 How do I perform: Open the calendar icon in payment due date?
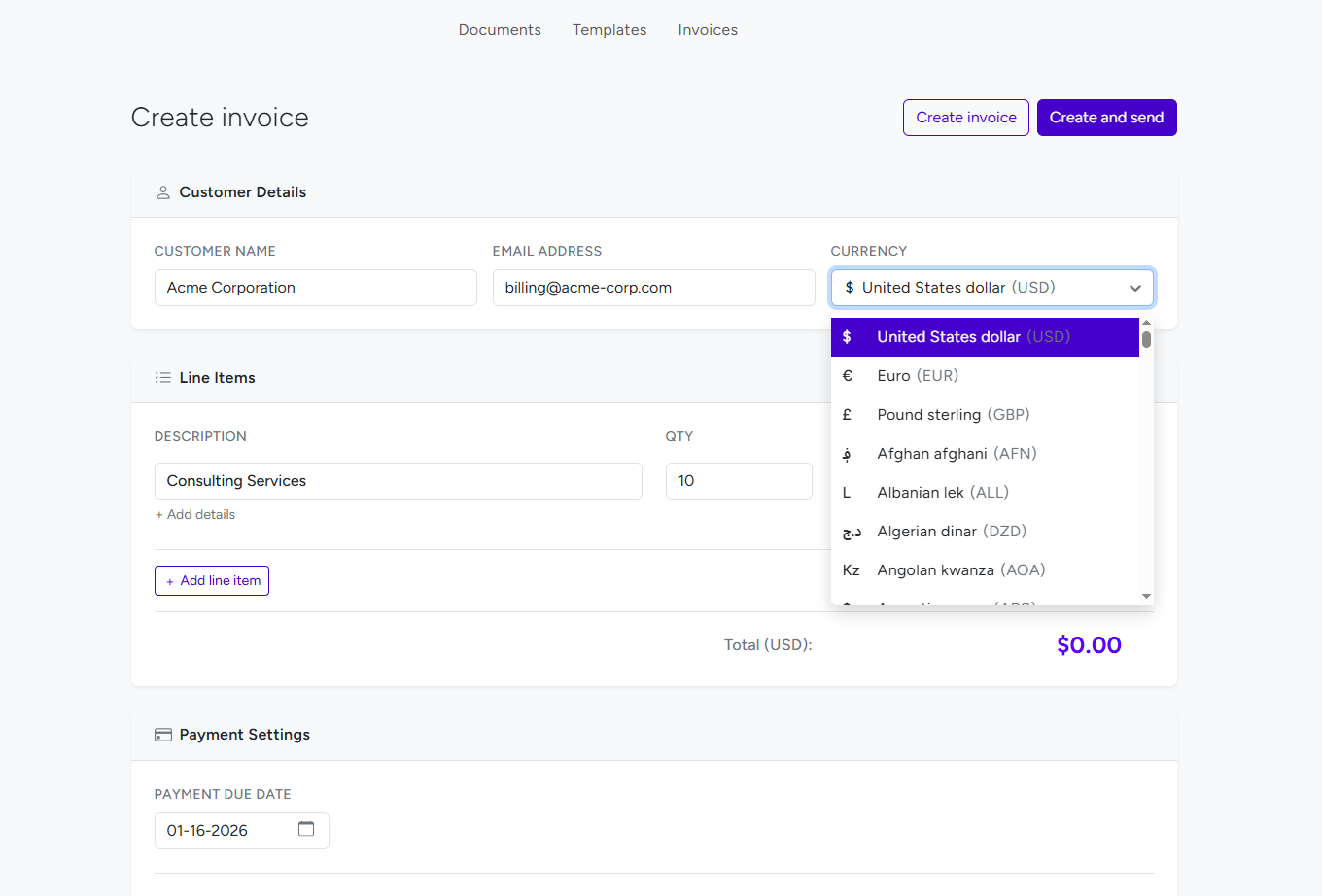[x=307, y=829]
